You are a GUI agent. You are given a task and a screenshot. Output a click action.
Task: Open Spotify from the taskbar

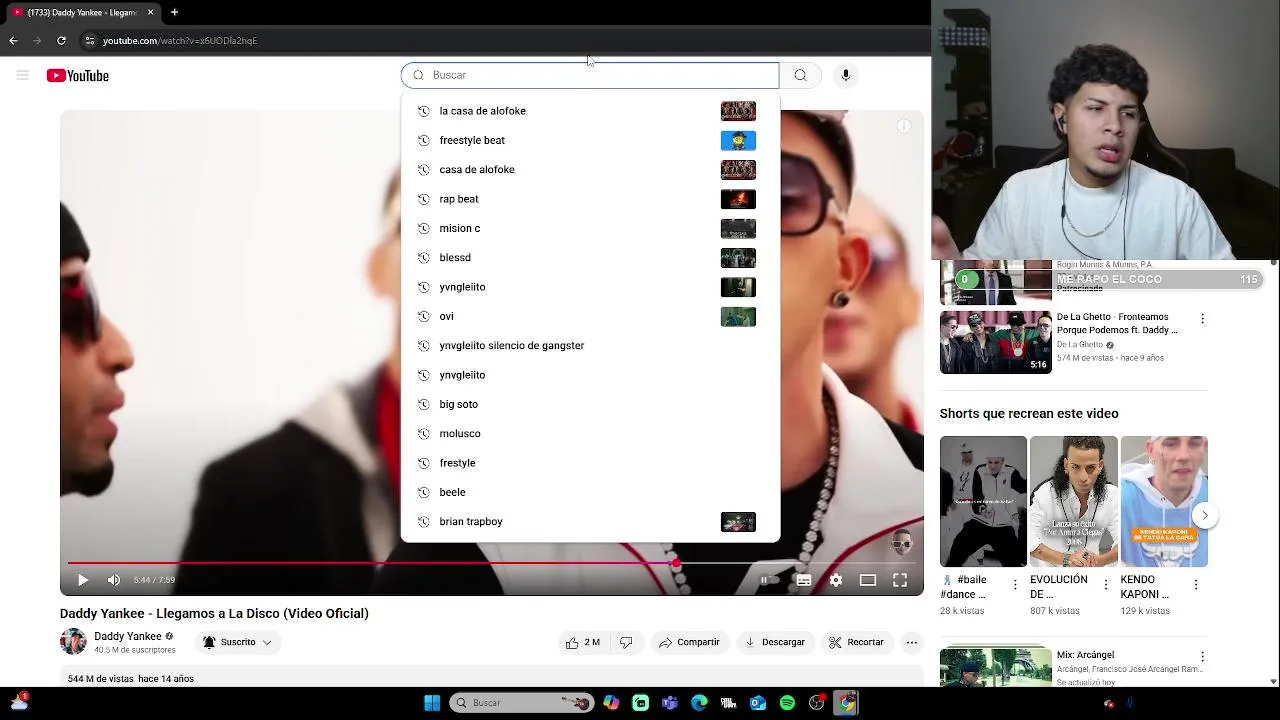point(787,703)
